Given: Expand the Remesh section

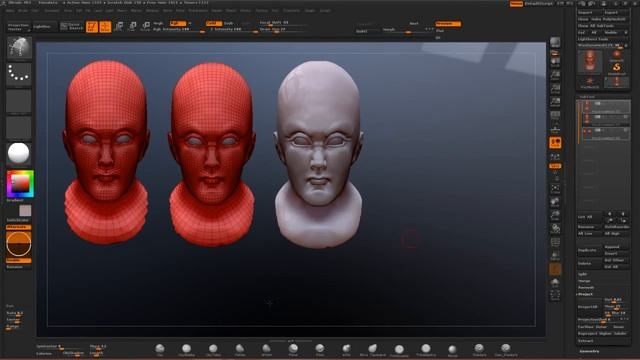Looking at the screenshot, I should 586,287.
